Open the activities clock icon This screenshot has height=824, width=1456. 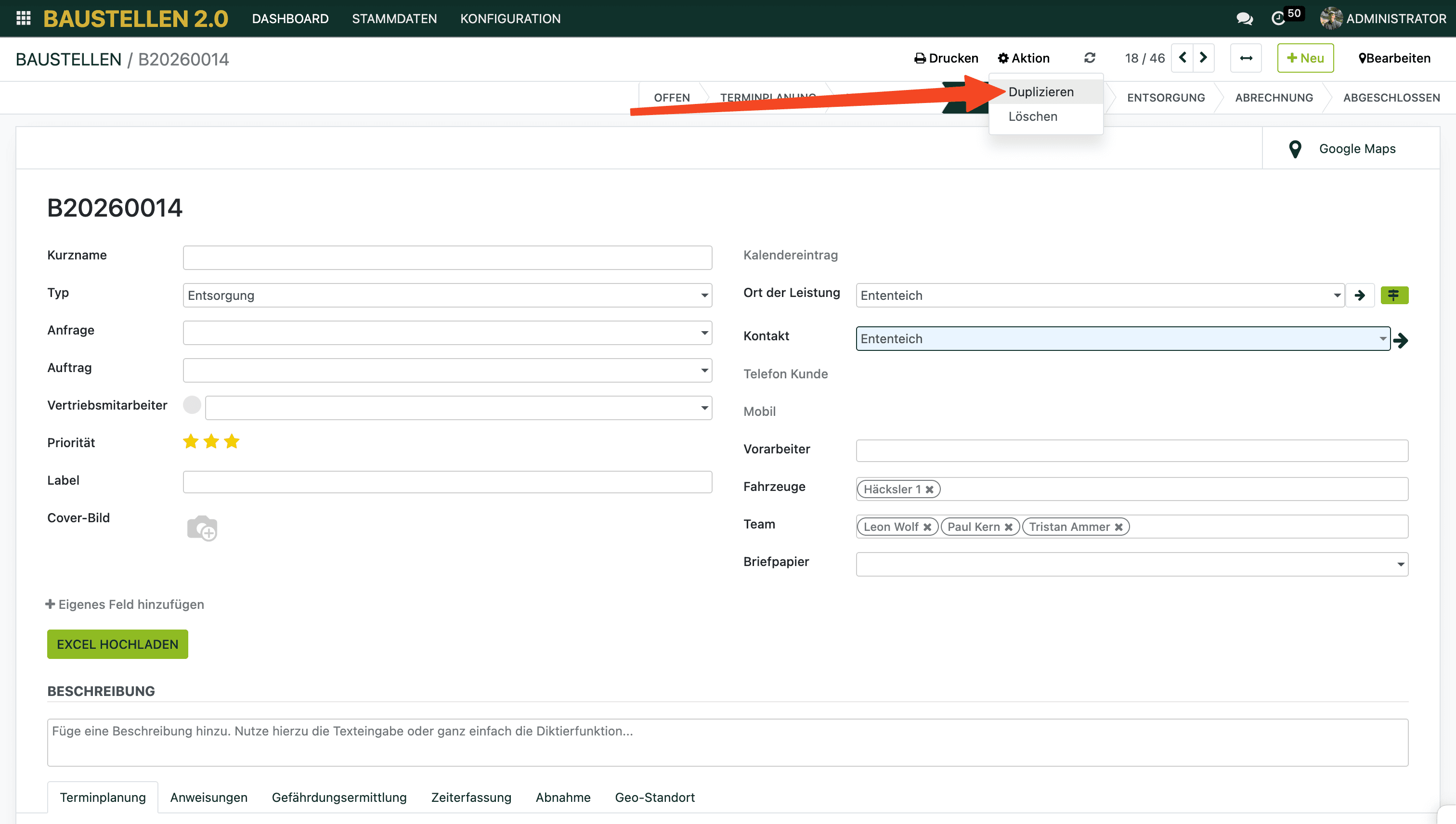coord(1278,19)
